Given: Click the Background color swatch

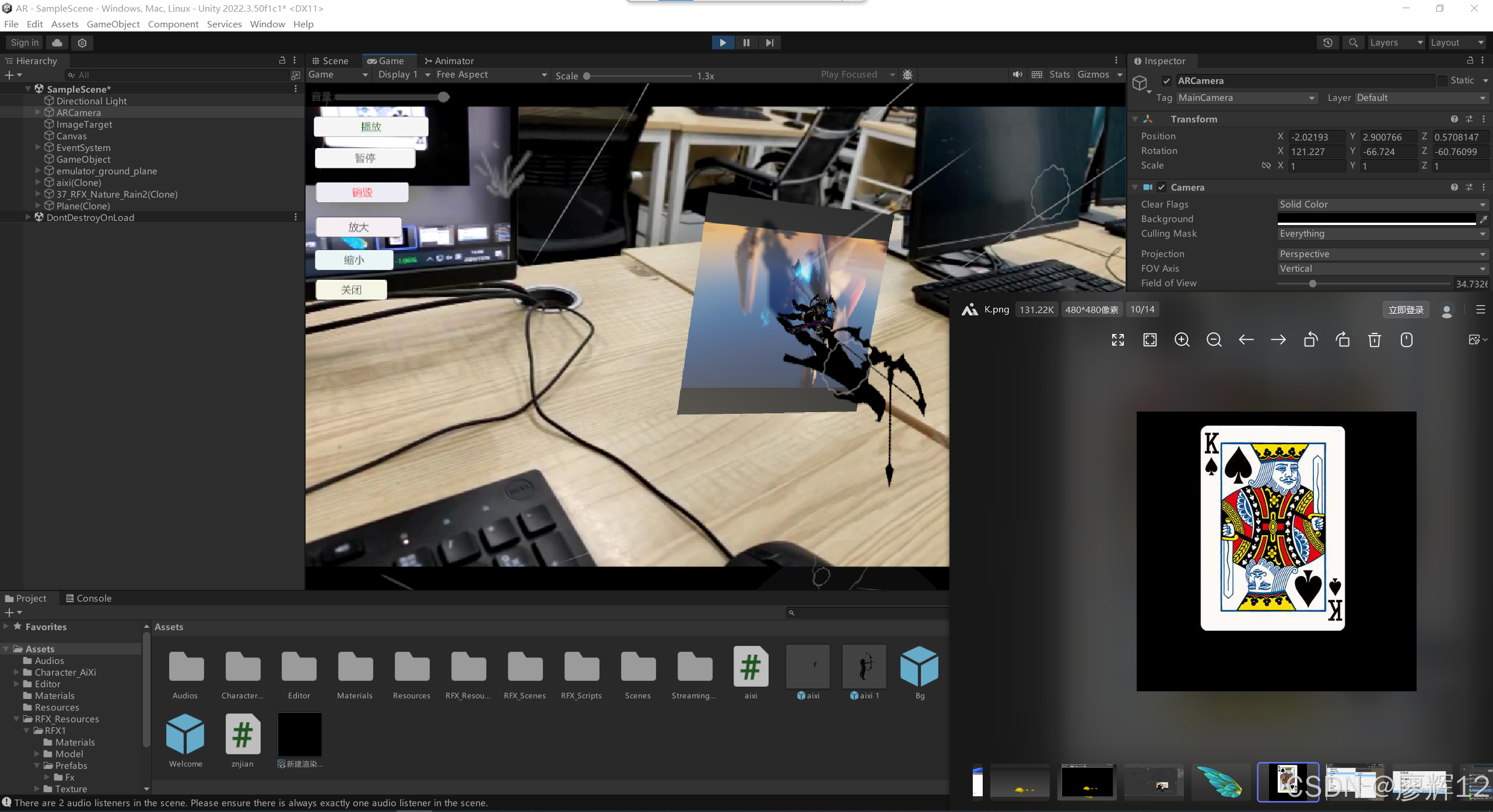Looking at the screenshot, I should point(1378,219).
